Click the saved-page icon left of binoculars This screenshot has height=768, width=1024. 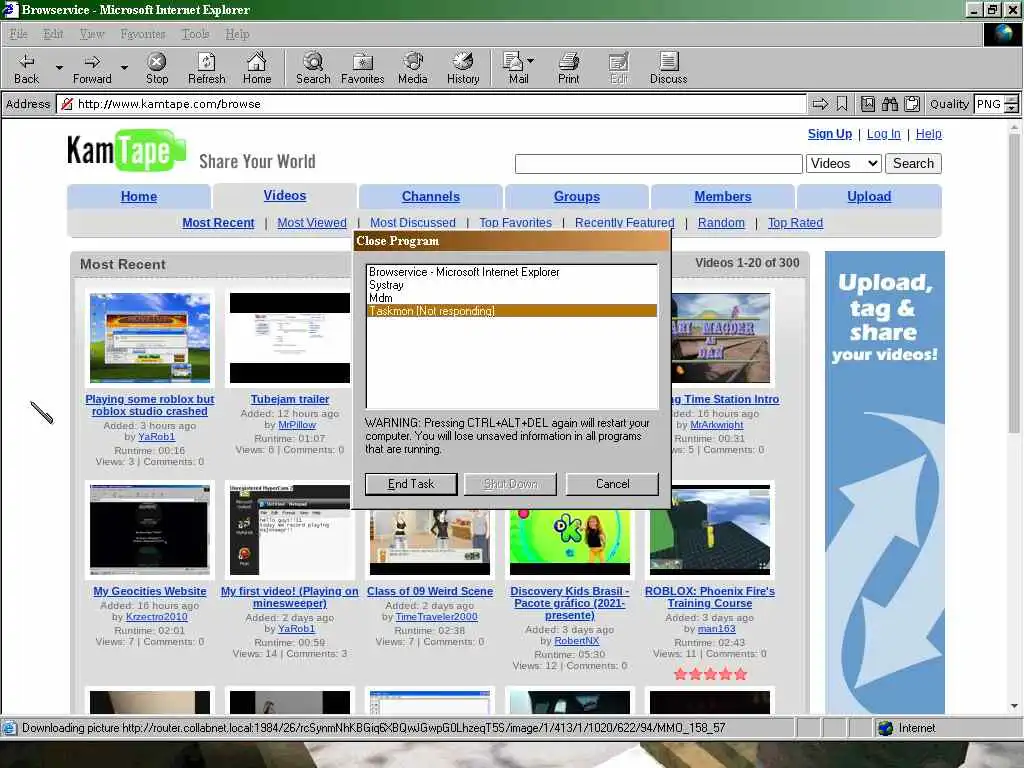(867, 104)
